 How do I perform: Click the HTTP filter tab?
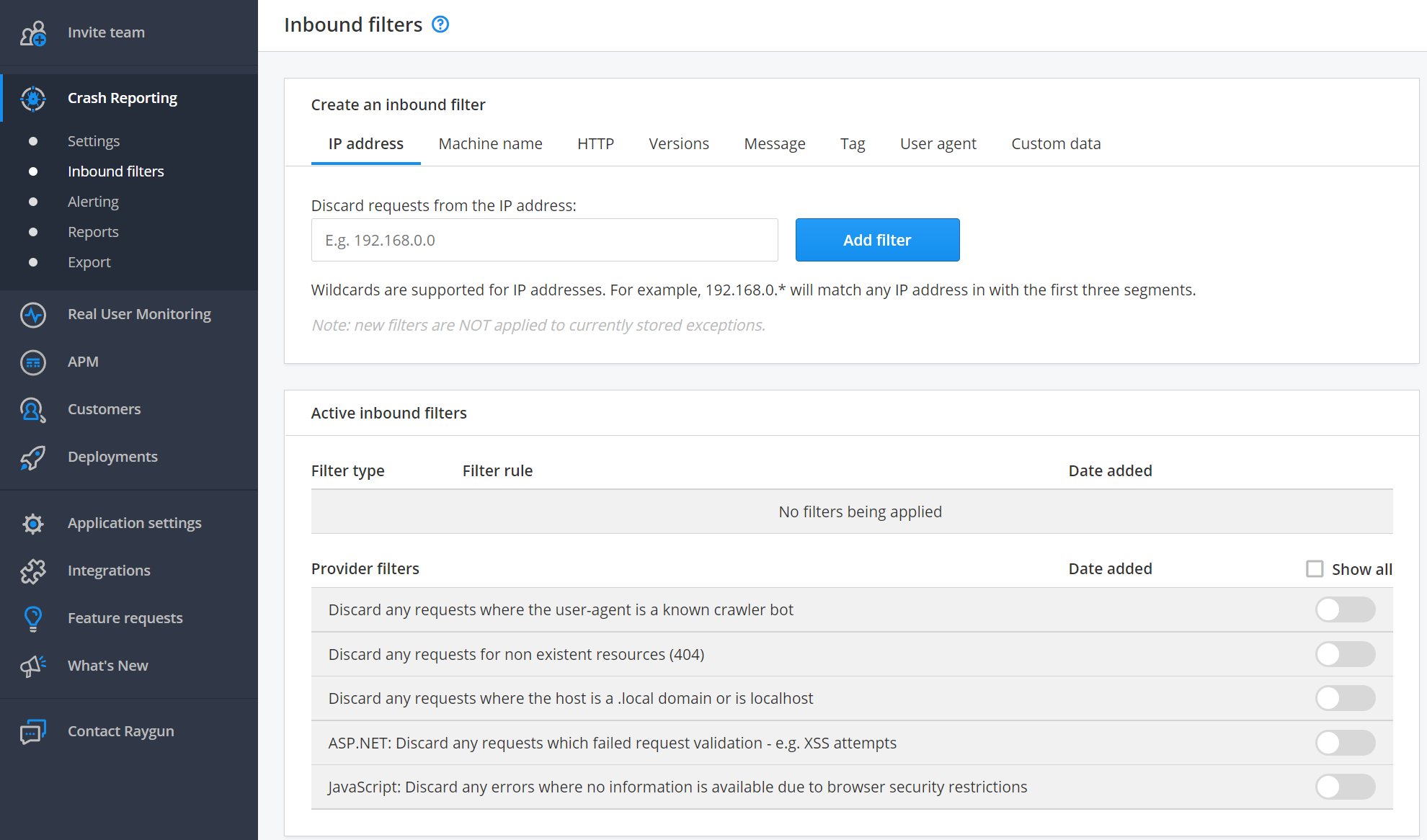click(x=597, y=143)
